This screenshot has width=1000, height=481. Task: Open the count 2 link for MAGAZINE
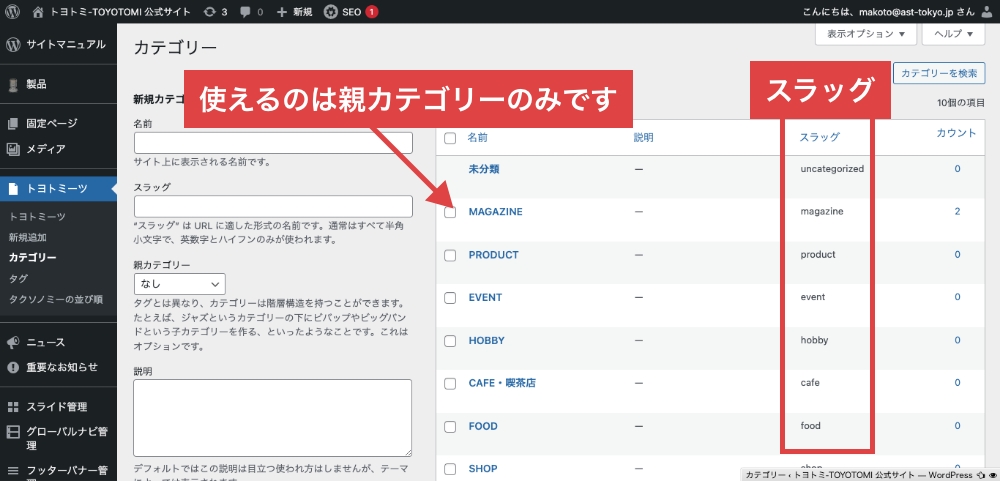957,211
